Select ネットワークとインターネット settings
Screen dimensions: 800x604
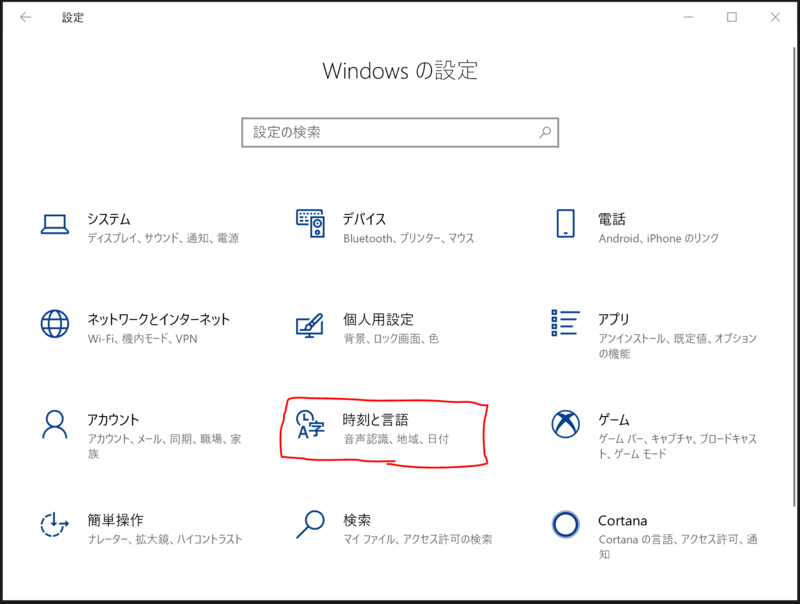click(158, 319)
